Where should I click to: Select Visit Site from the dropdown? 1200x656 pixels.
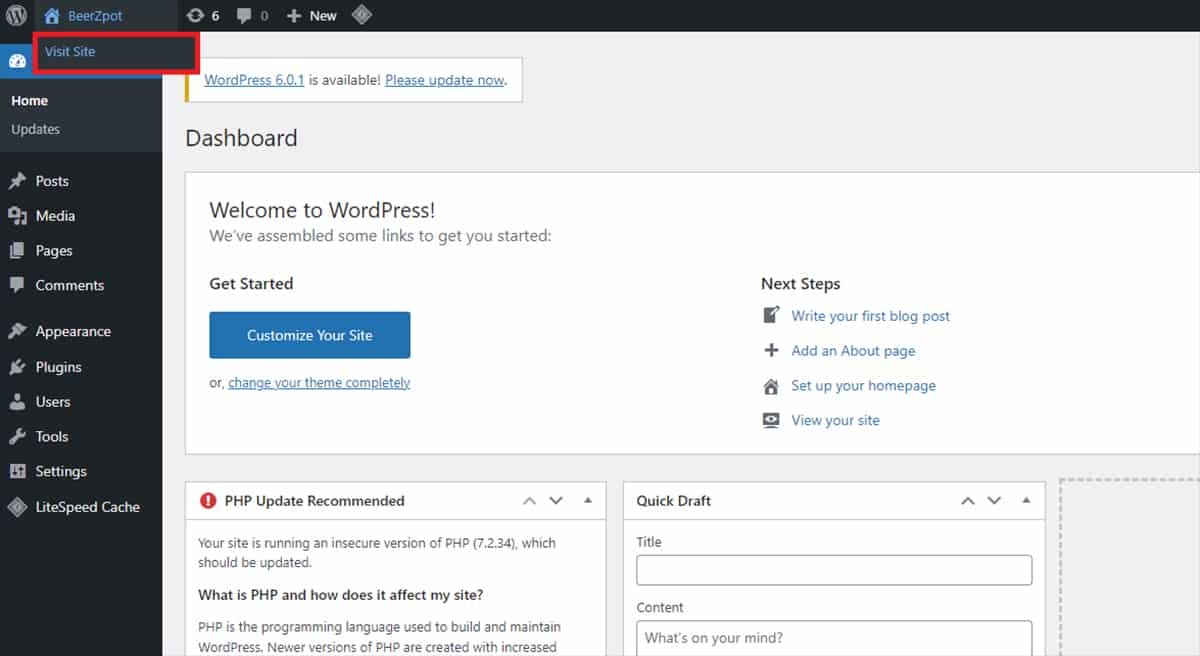click(70, 52)
